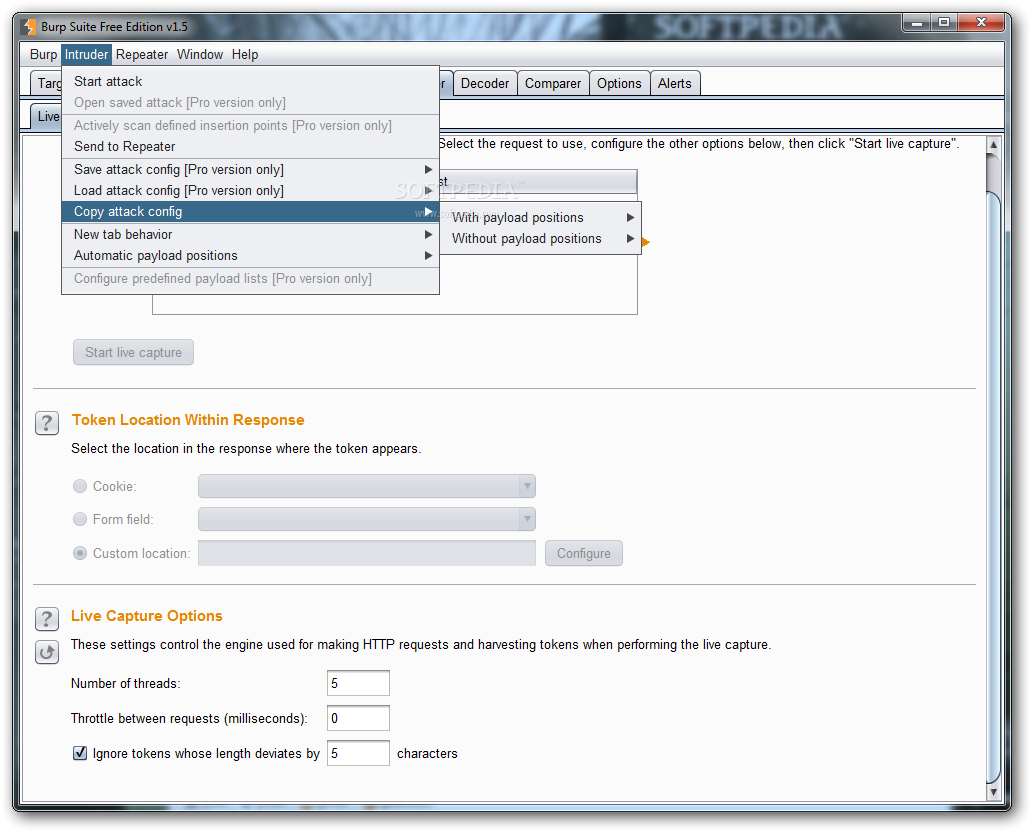Screen dimensions: 1032x832
Task: Open the Burp menu
Action: (x=43, y=55)
